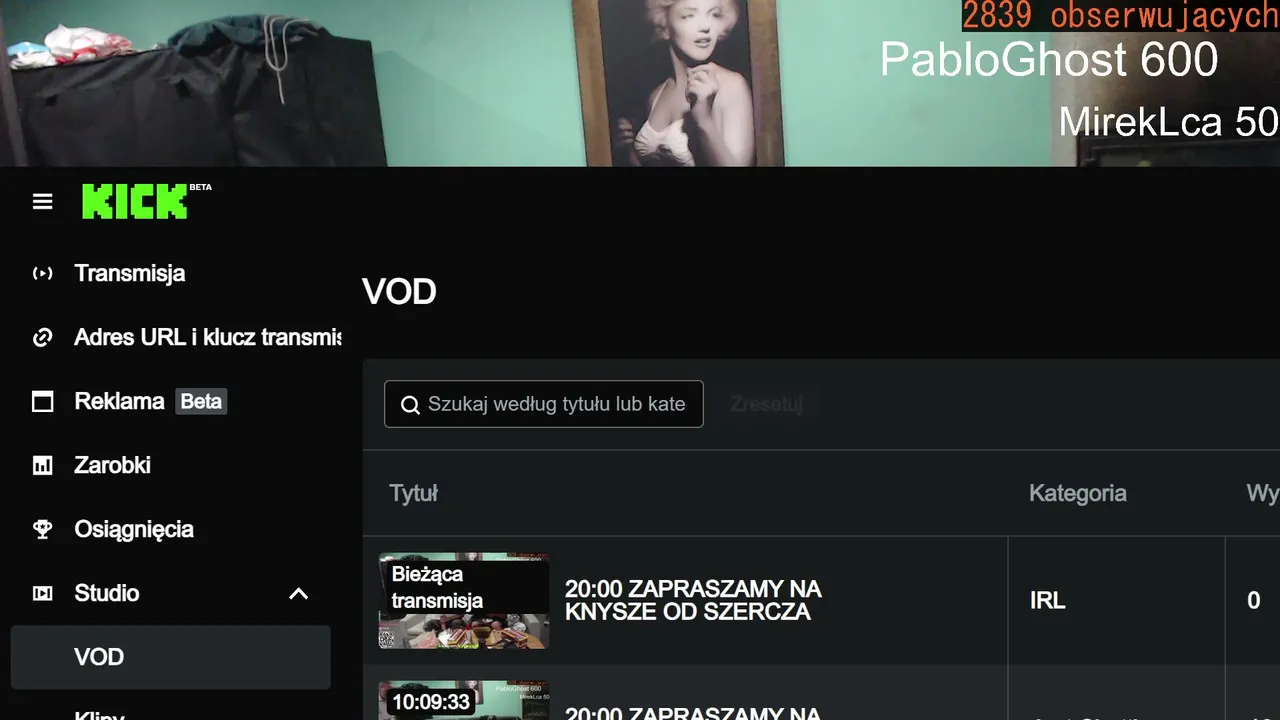1280x720 pixels.
Task: Click the link icon for Adres URL
Action: click(x=42, y=337)
